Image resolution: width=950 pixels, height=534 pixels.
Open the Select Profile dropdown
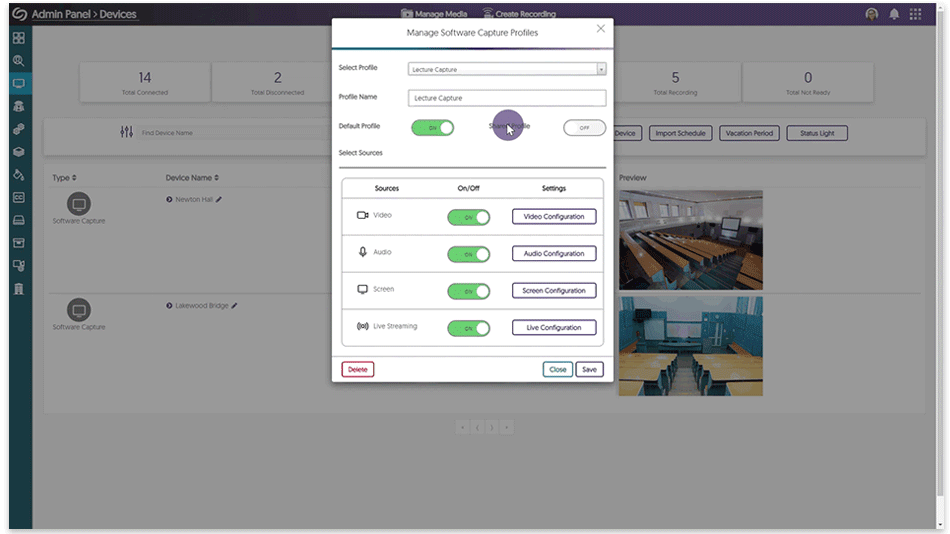(507, 69)
